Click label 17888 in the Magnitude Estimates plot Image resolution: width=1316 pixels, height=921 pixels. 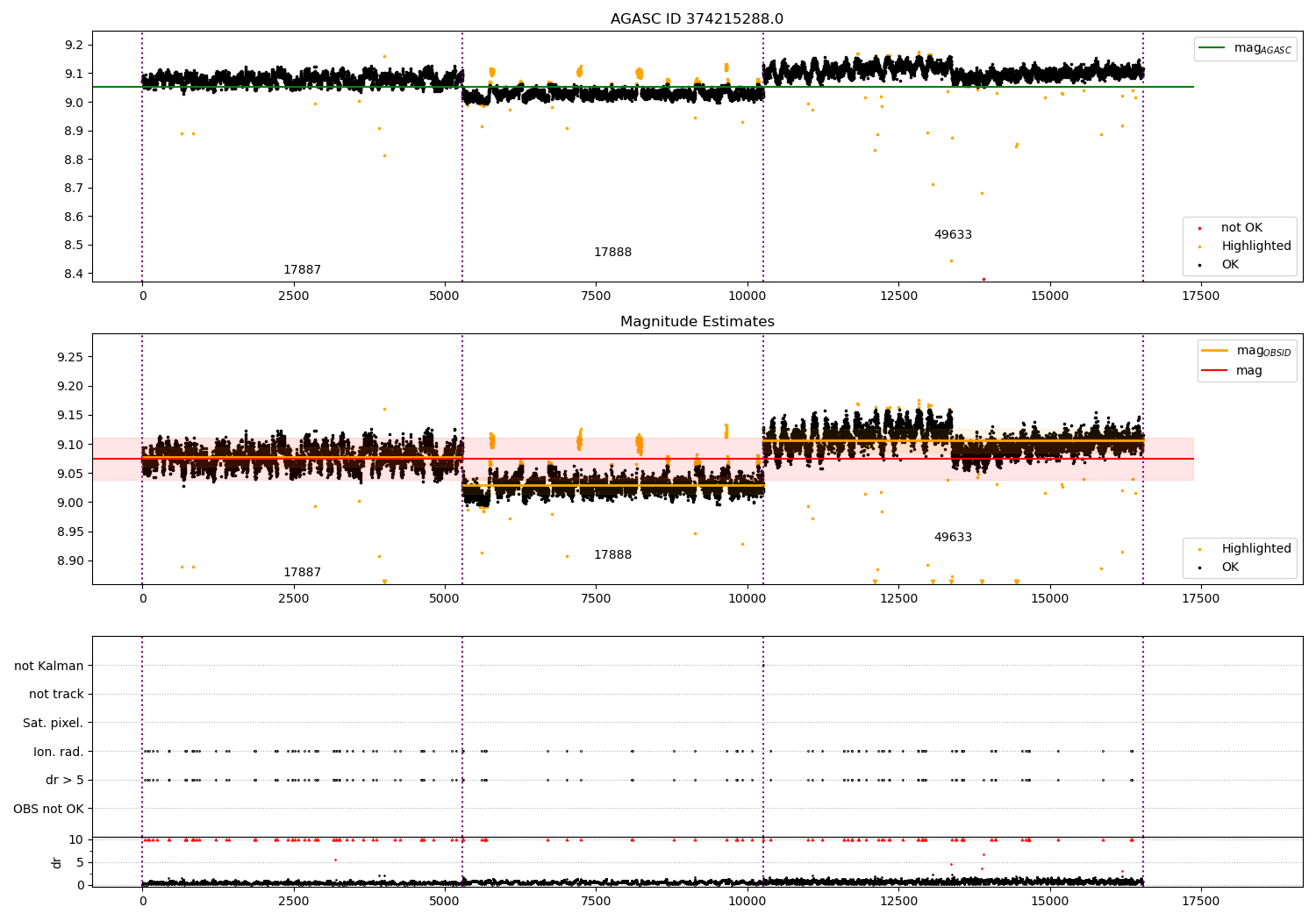(x=612, y=555)
